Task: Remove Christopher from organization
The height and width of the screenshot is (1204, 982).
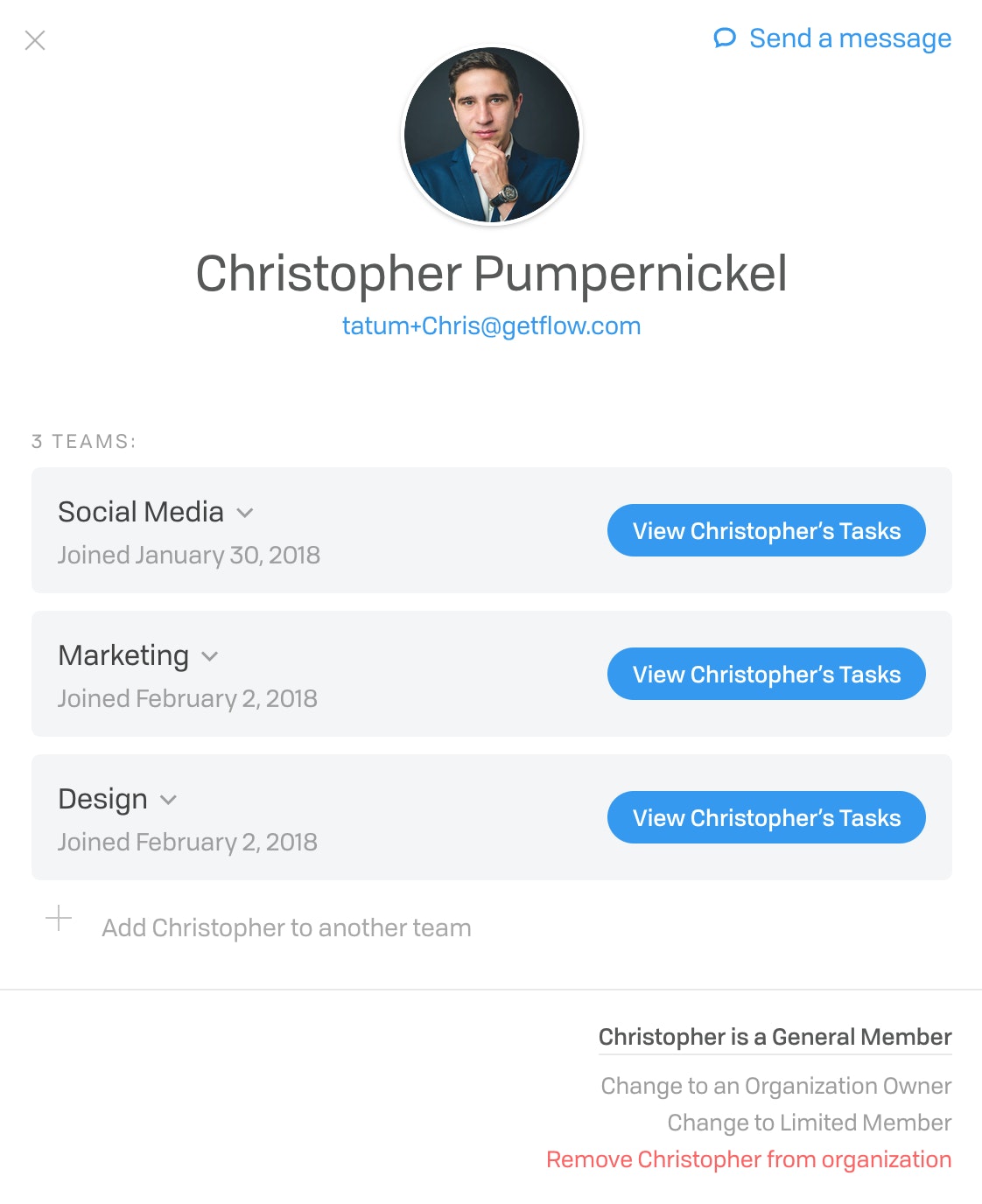Action: [749, 1159]
